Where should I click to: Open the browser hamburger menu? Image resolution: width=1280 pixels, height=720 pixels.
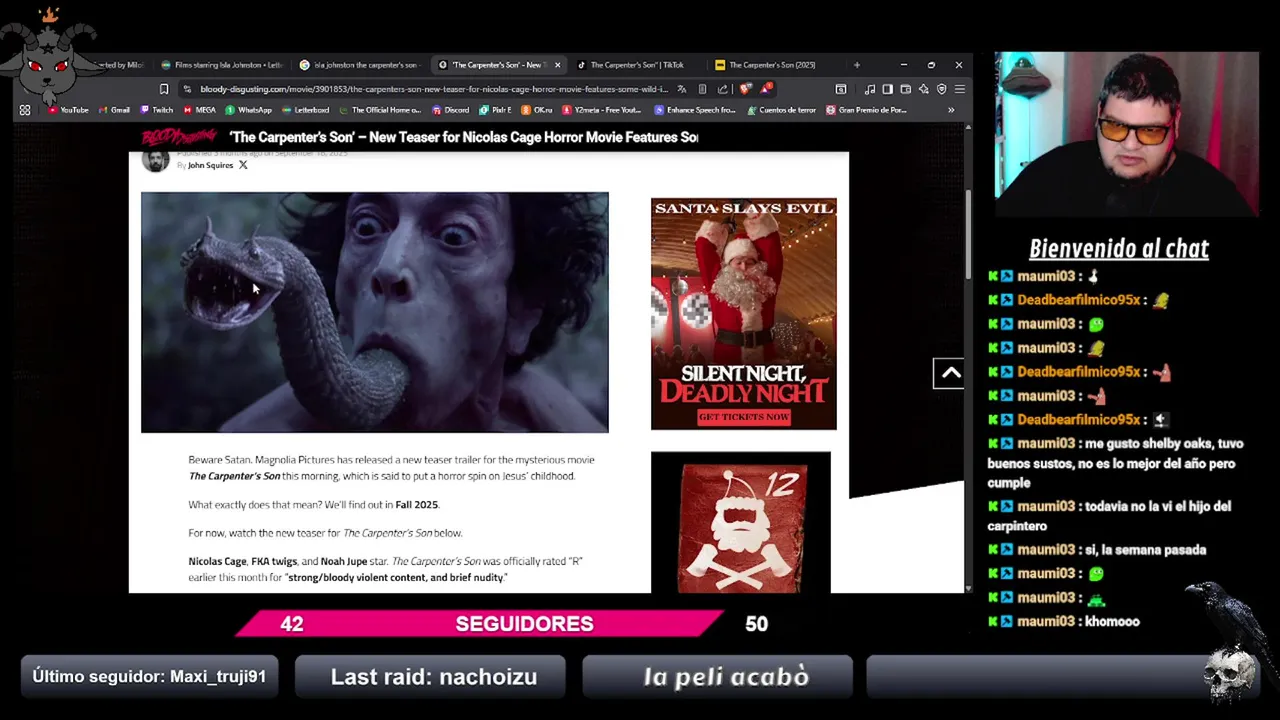tap(959, 89)
